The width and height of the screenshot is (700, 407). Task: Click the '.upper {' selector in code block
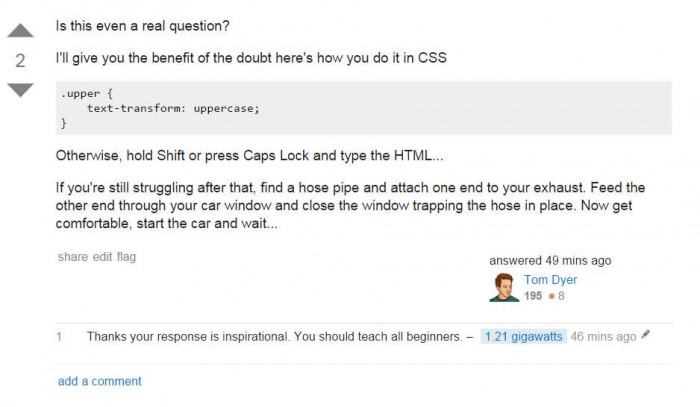(87, 94)
